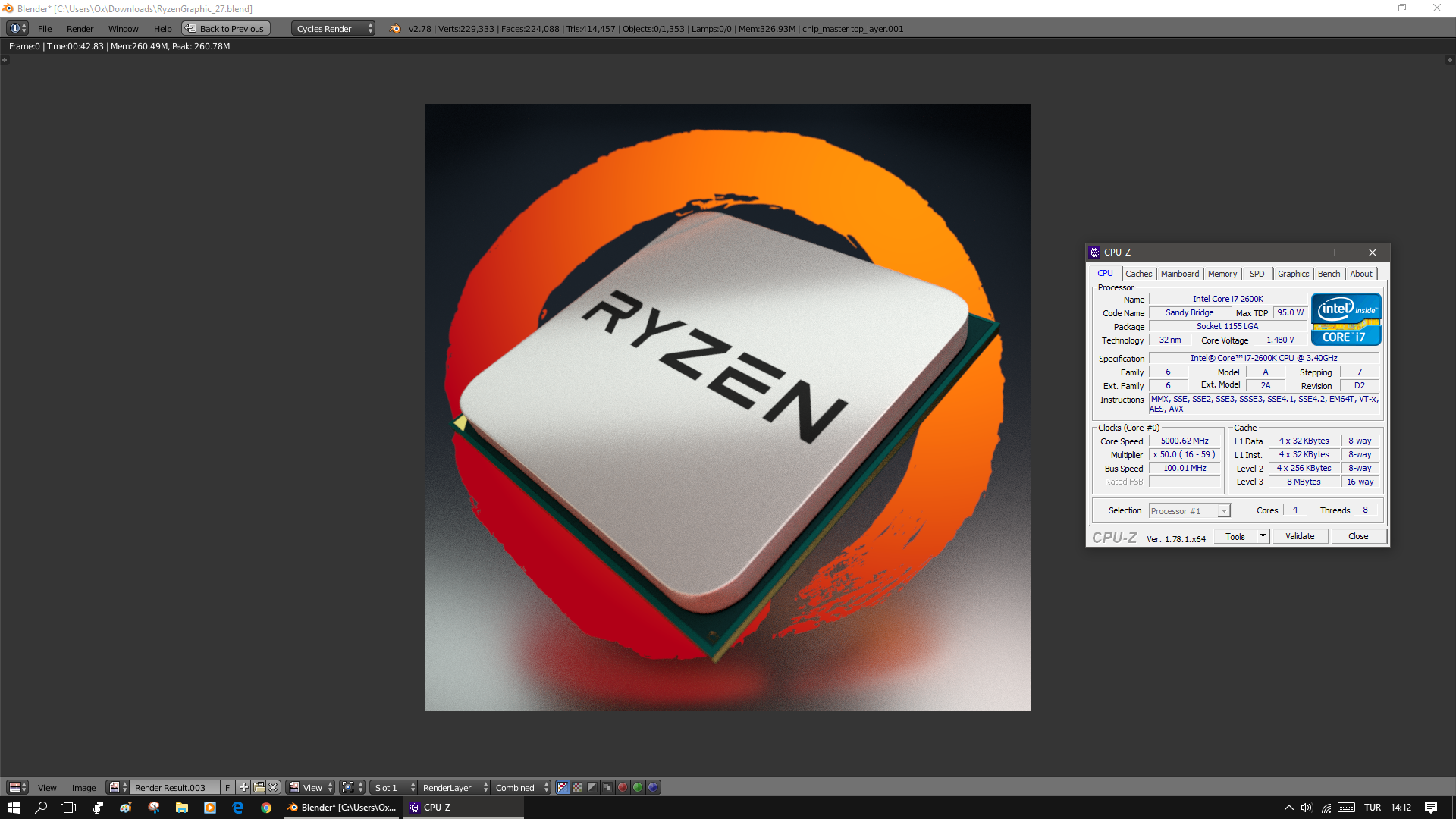Open the Info editor type selector
1456x819 pixels.
pyautogui.click(x=17, y=28)
